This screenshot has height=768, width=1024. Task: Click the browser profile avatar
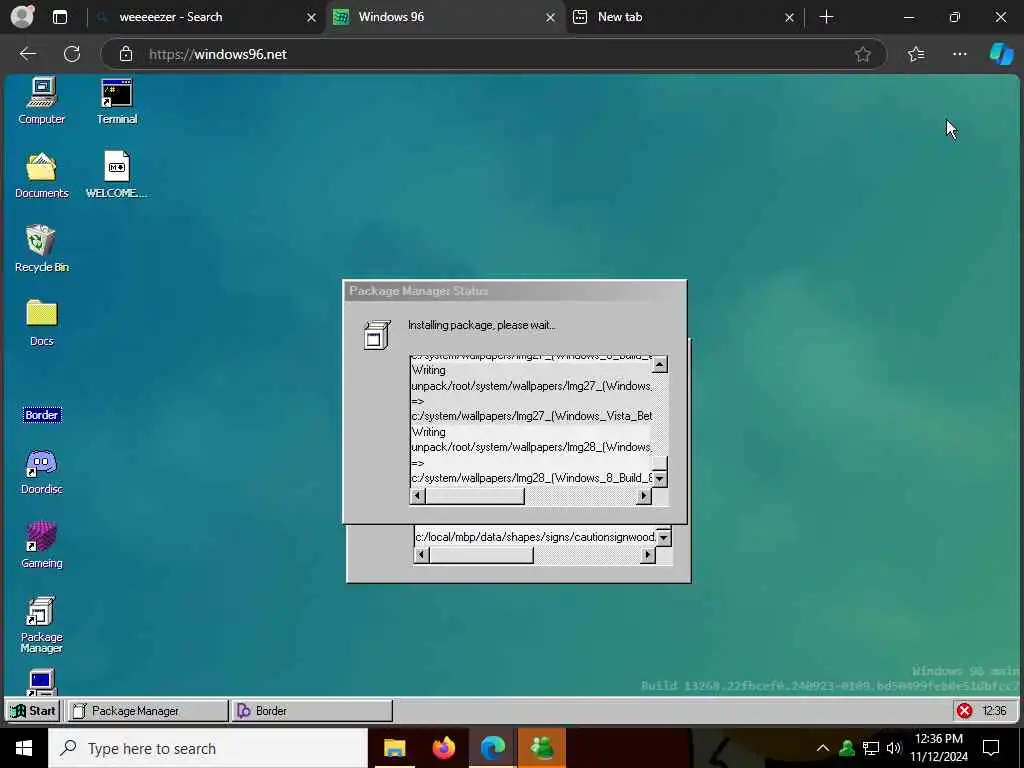(x=23, y=17)
